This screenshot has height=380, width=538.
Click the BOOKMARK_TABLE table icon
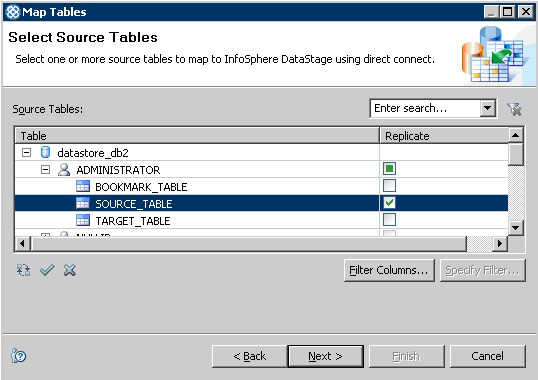click(83, 186)
